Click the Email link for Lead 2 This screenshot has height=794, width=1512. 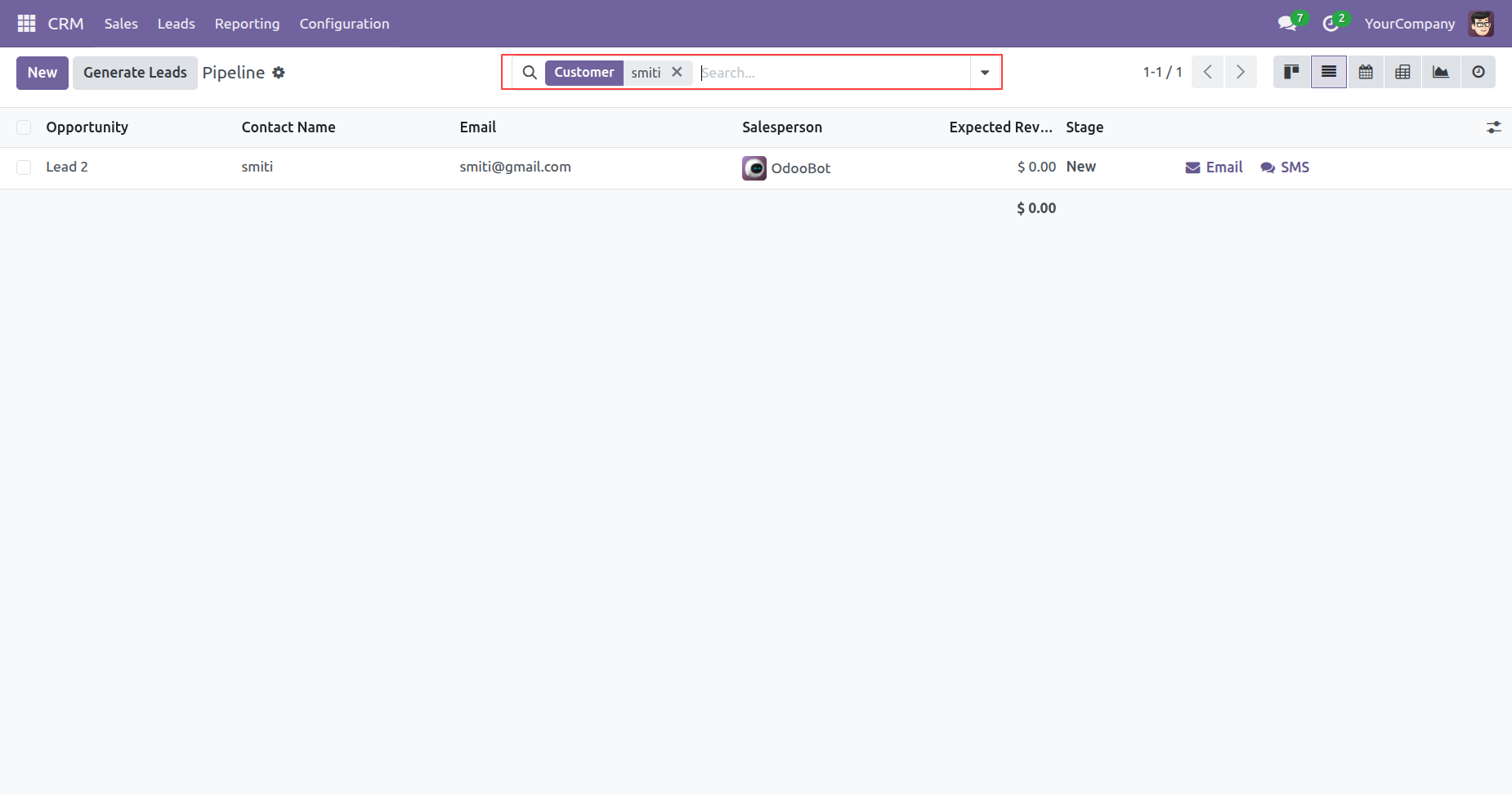point(1214,167)
